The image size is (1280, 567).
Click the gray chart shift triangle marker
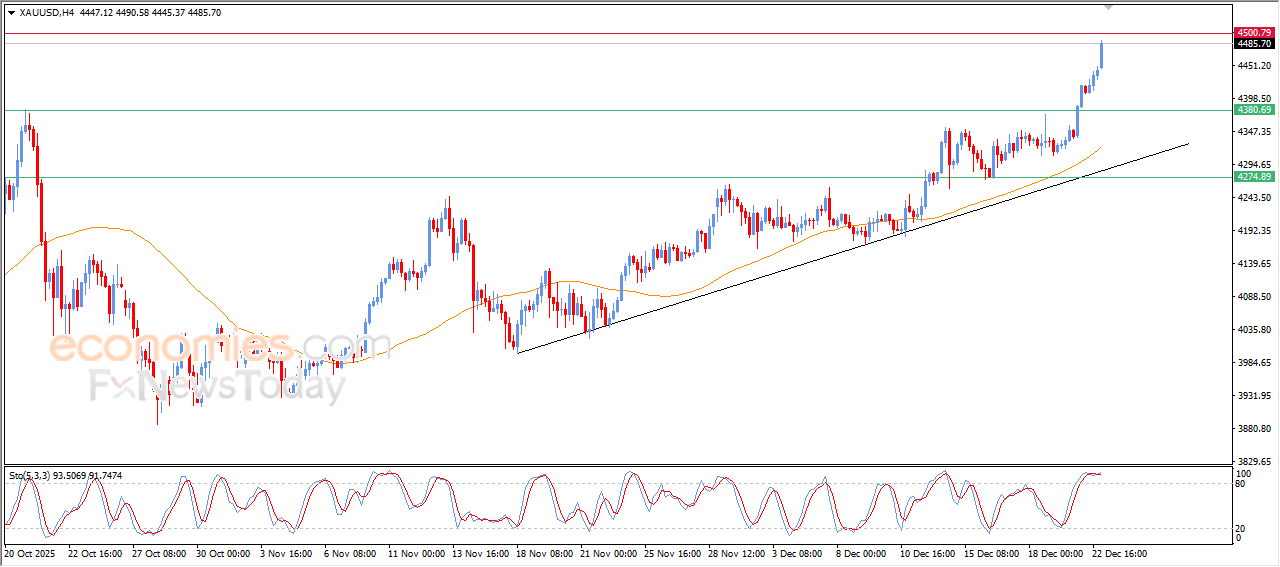coord(1109,7)
